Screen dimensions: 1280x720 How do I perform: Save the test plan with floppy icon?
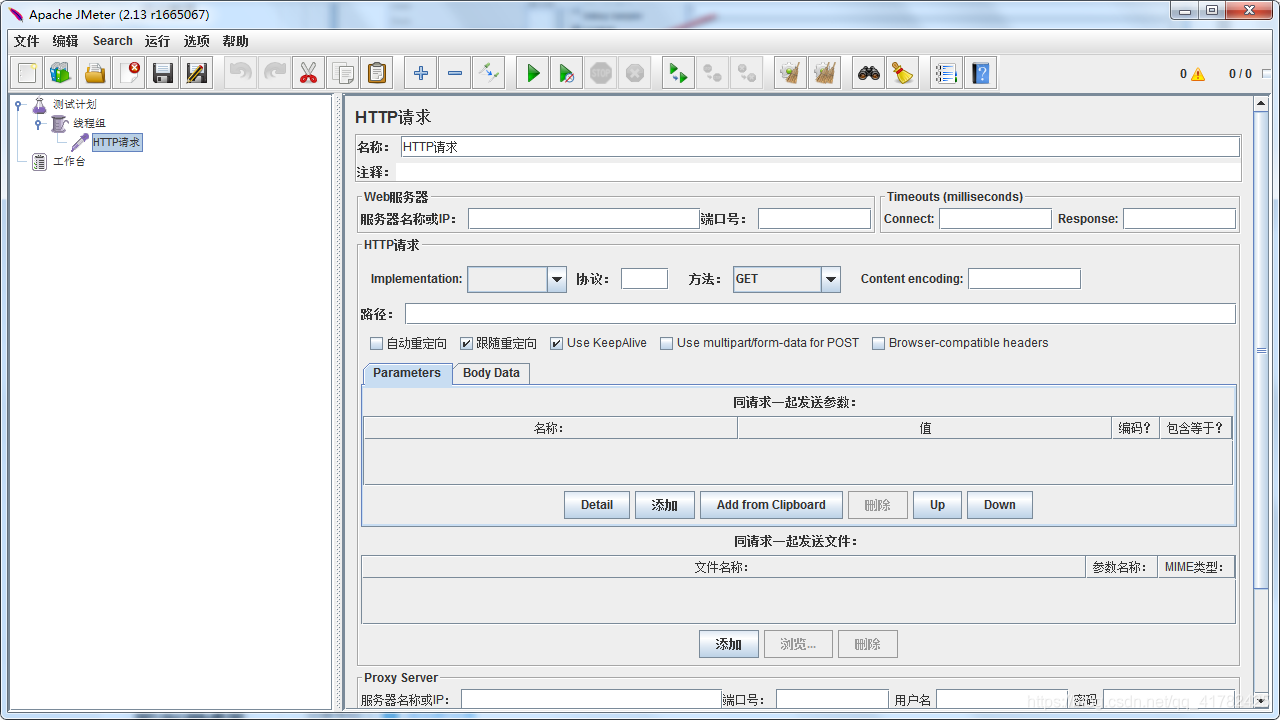(x=163, y=73)
